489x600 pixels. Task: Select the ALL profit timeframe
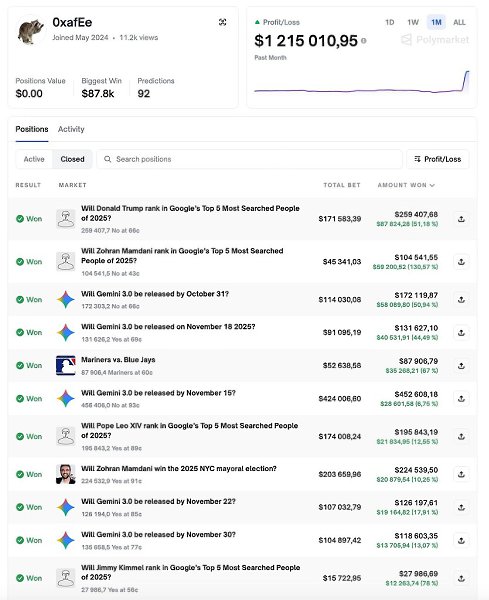pos(459,22)
